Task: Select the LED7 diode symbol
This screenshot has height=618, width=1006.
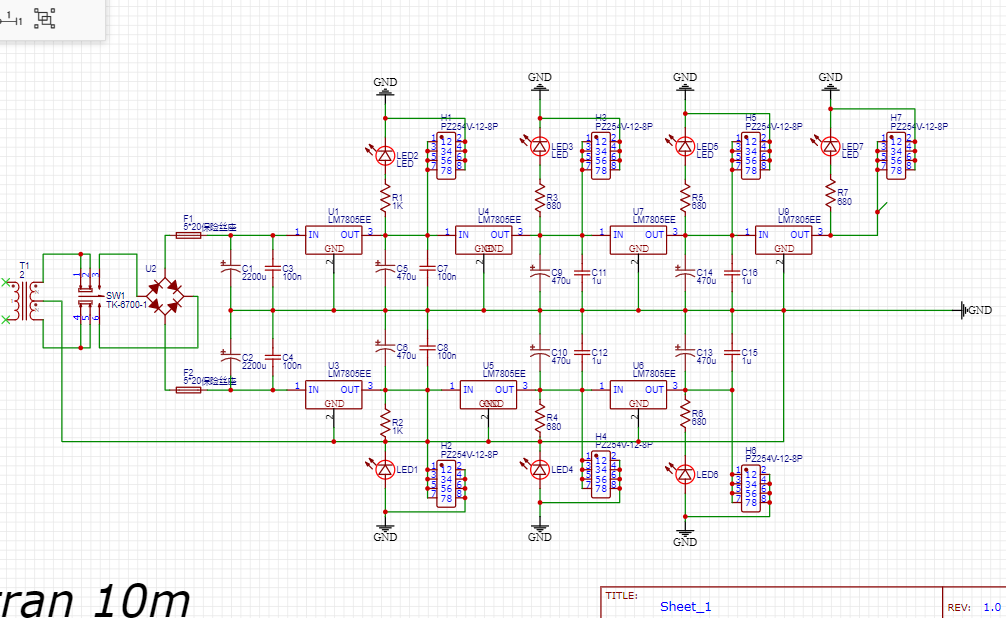Action: click(x=829, y=147)
